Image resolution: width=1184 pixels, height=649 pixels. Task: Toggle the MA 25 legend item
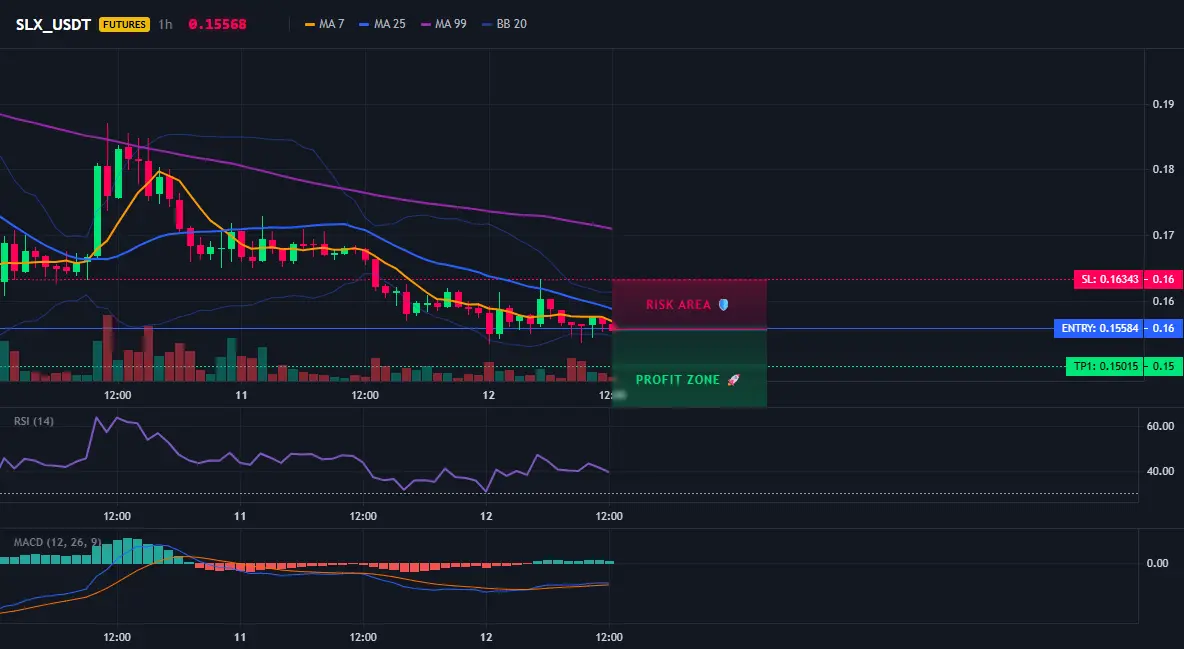click(383, 24)
